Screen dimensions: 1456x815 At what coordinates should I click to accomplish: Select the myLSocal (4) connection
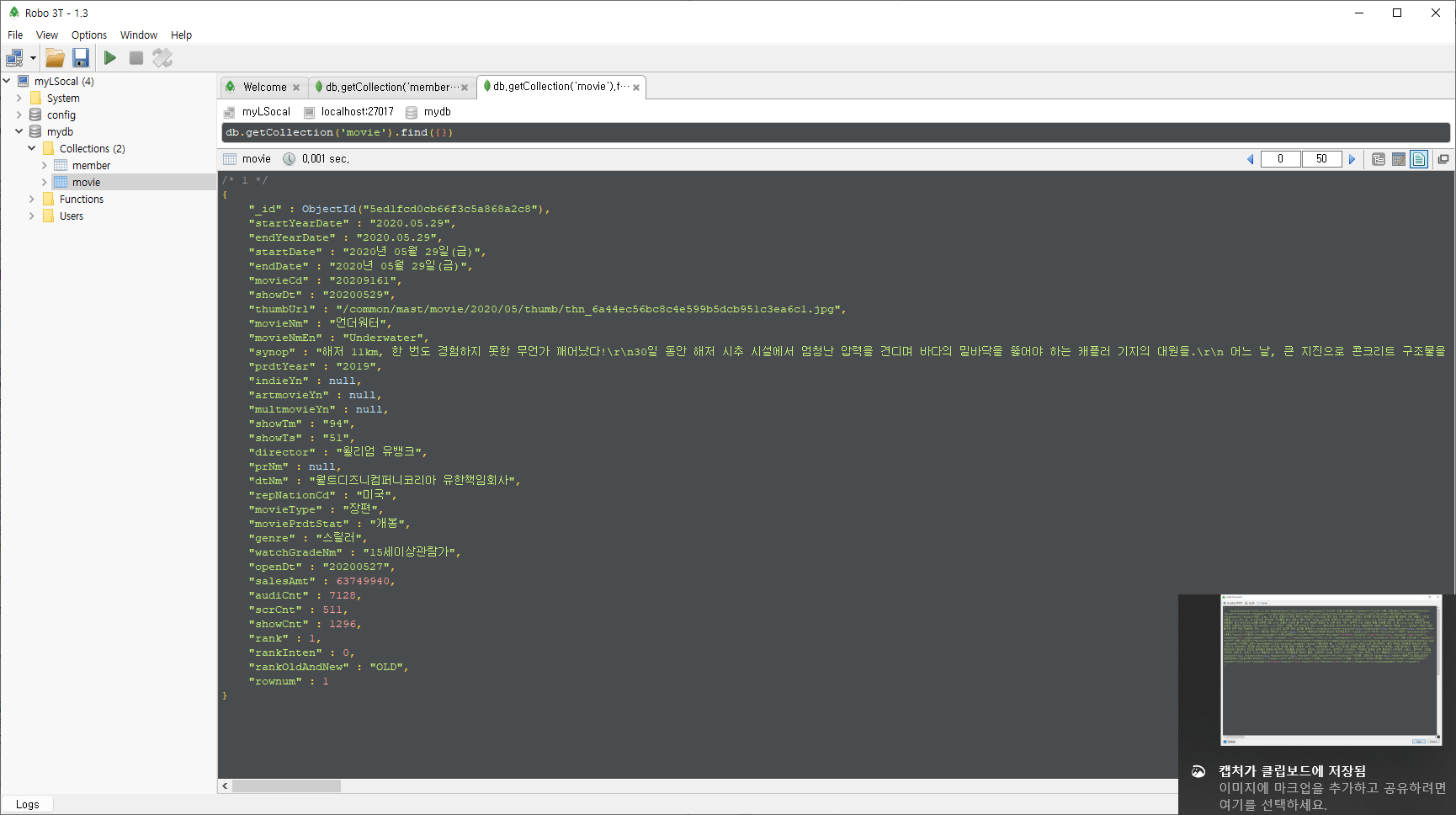click(64, 82)
